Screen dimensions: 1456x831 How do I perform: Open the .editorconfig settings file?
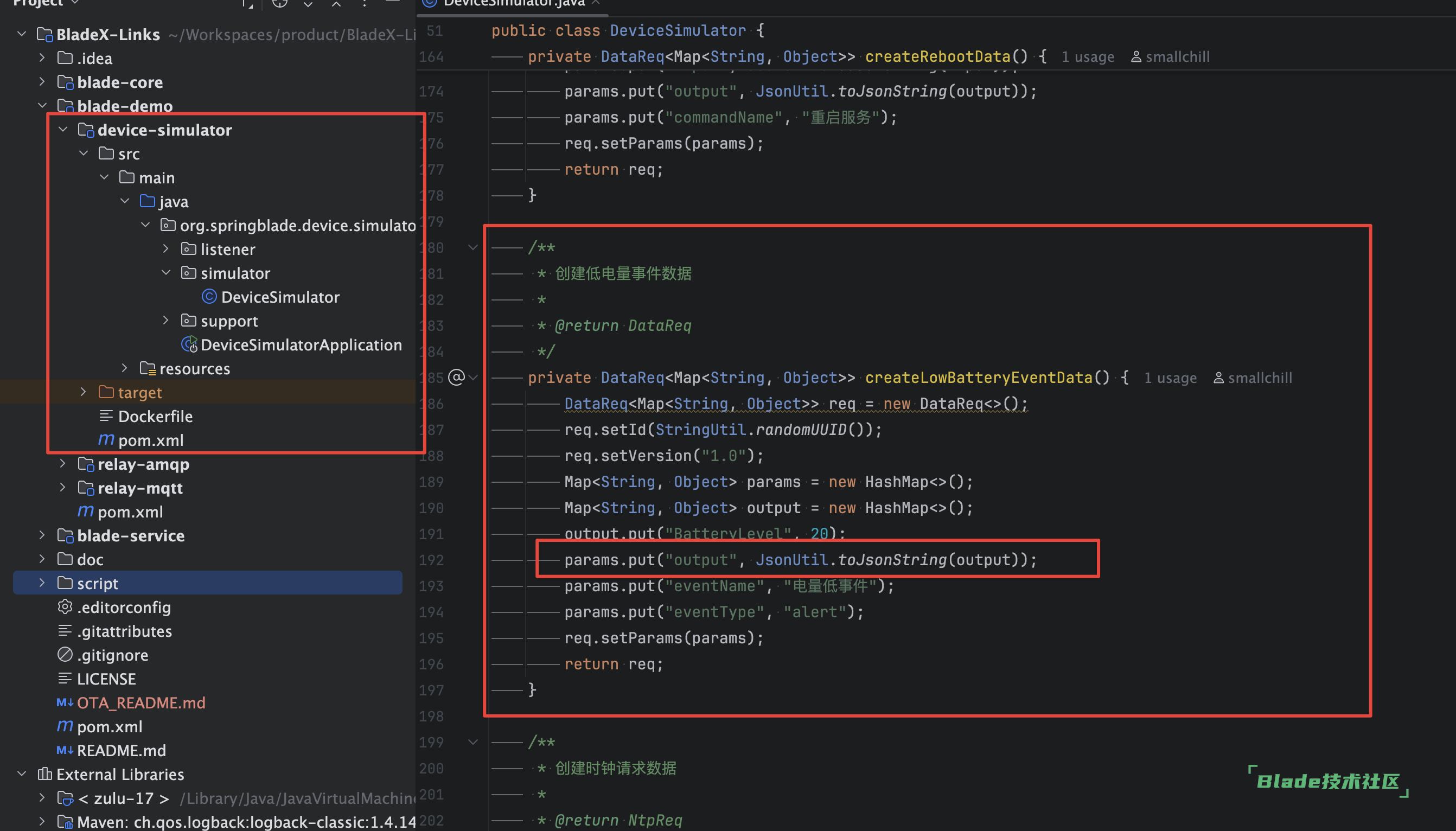coord(123,608)
